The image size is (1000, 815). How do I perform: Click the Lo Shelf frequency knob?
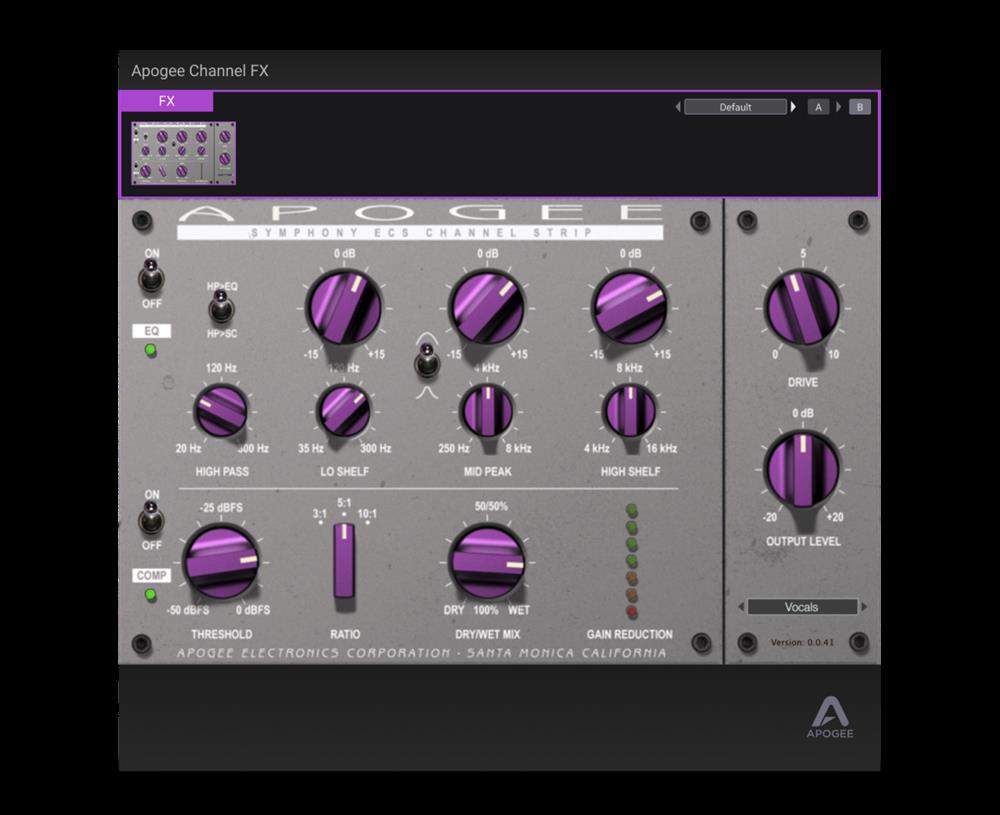(x=344, y=411)
